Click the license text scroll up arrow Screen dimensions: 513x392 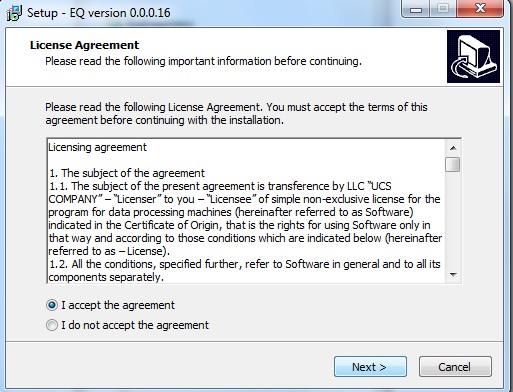point(453,148)
